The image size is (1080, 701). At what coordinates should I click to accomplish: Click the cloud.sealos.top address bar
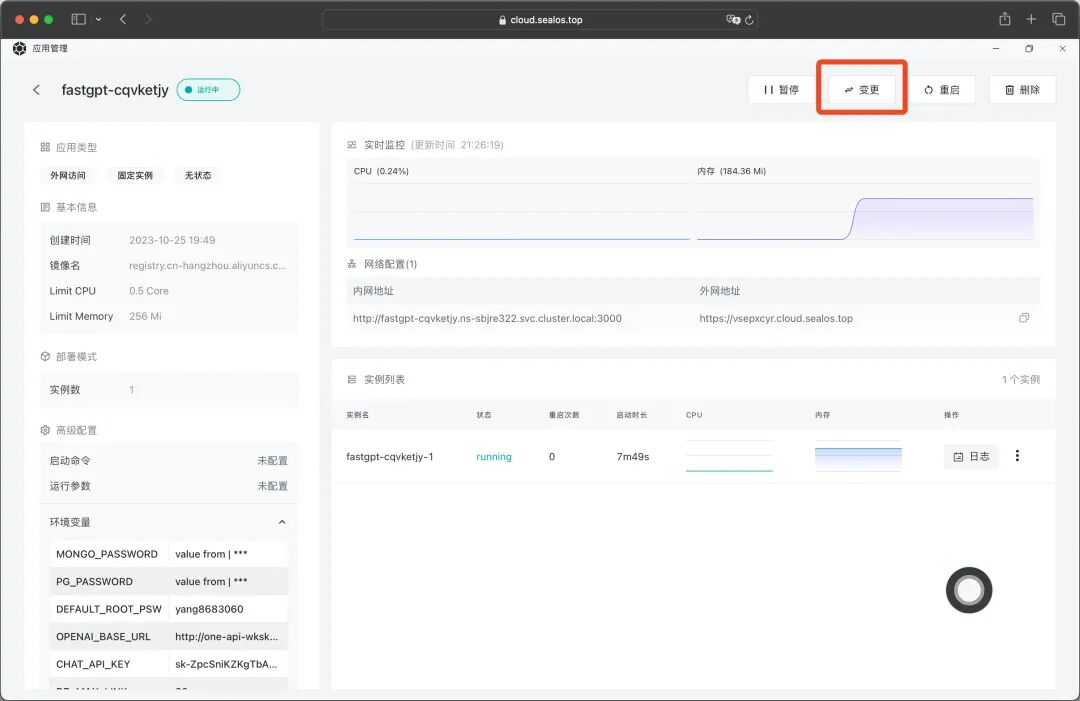point(540,19)
